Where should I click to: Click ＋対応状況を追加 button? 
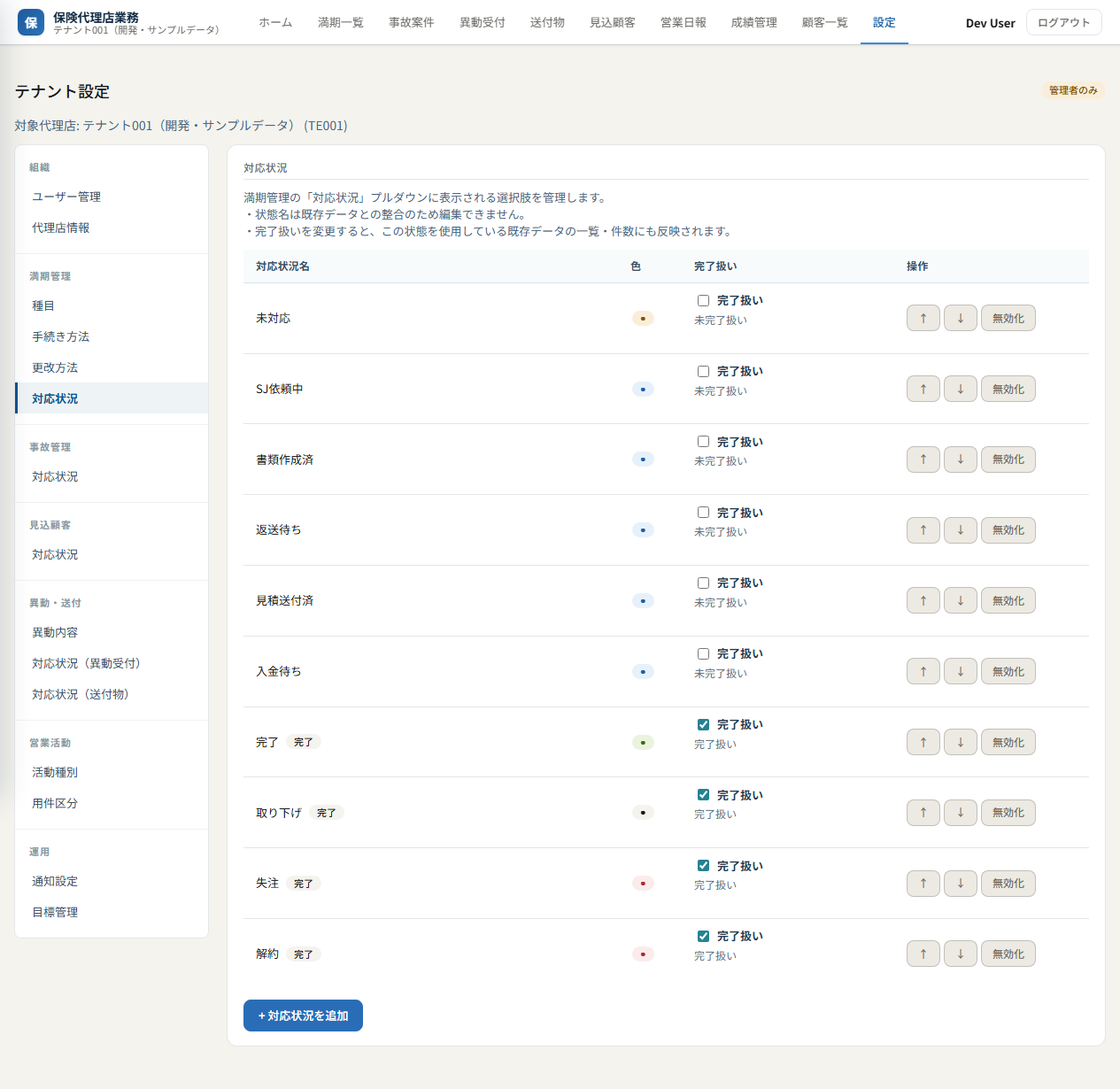(303, 1016)
